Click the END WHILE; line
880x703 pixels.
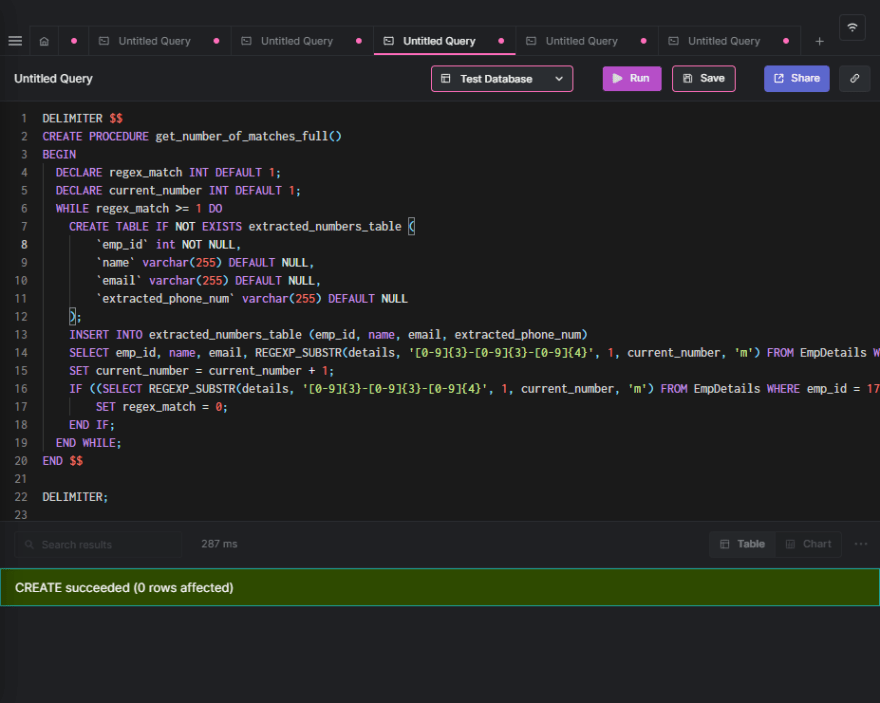89,443
